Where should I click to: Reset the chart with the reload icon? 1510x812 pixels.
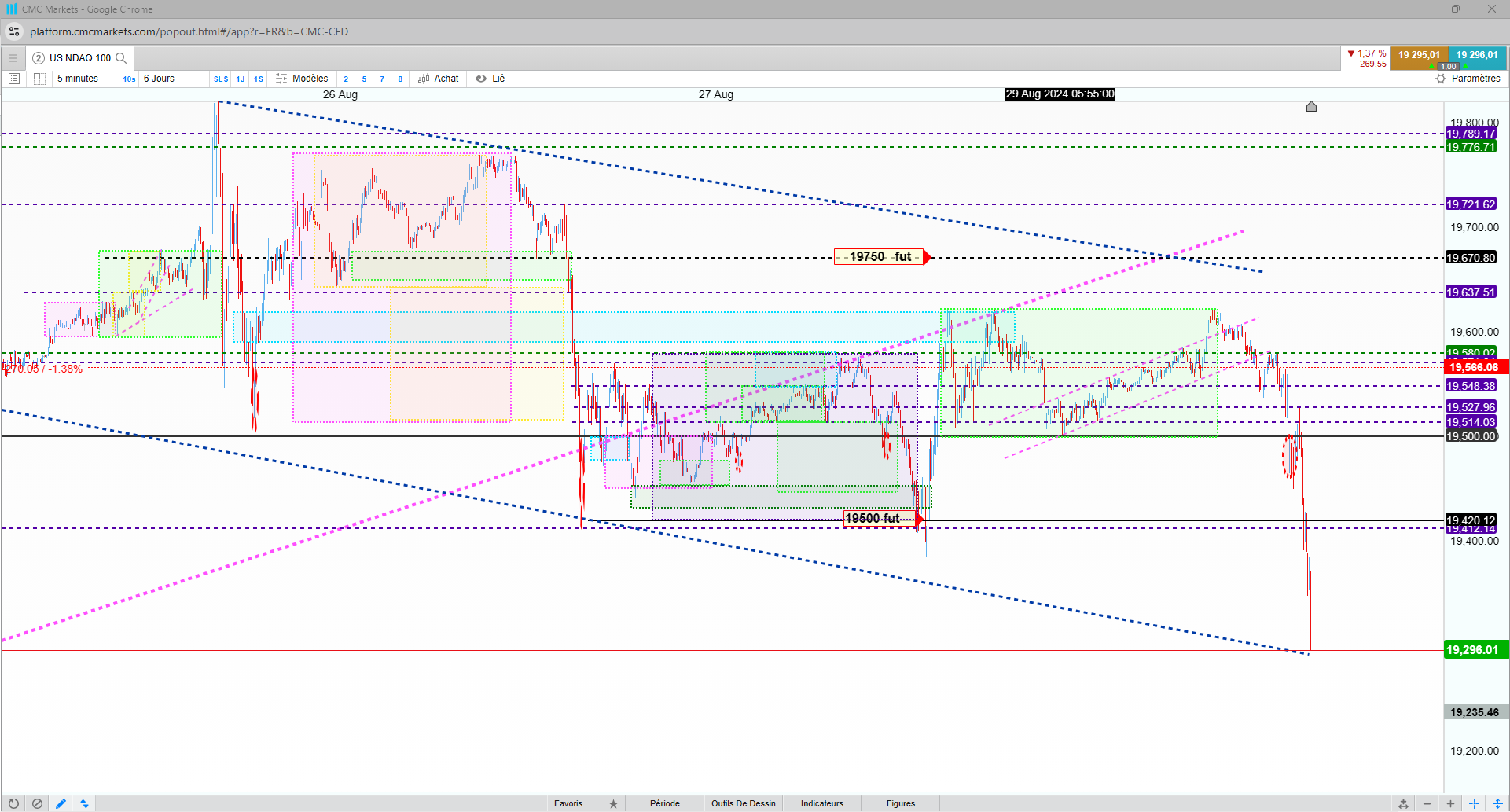(13, 803)
